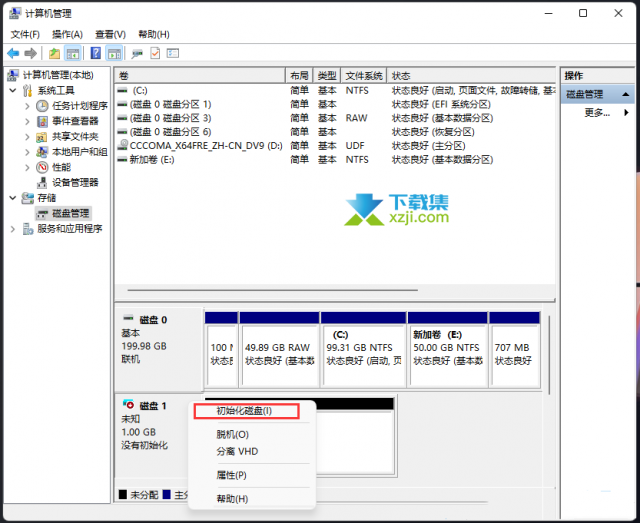Click the Refresh/connect toolbar icon
This screenshot has width=640, height=523.
(137, 53)
